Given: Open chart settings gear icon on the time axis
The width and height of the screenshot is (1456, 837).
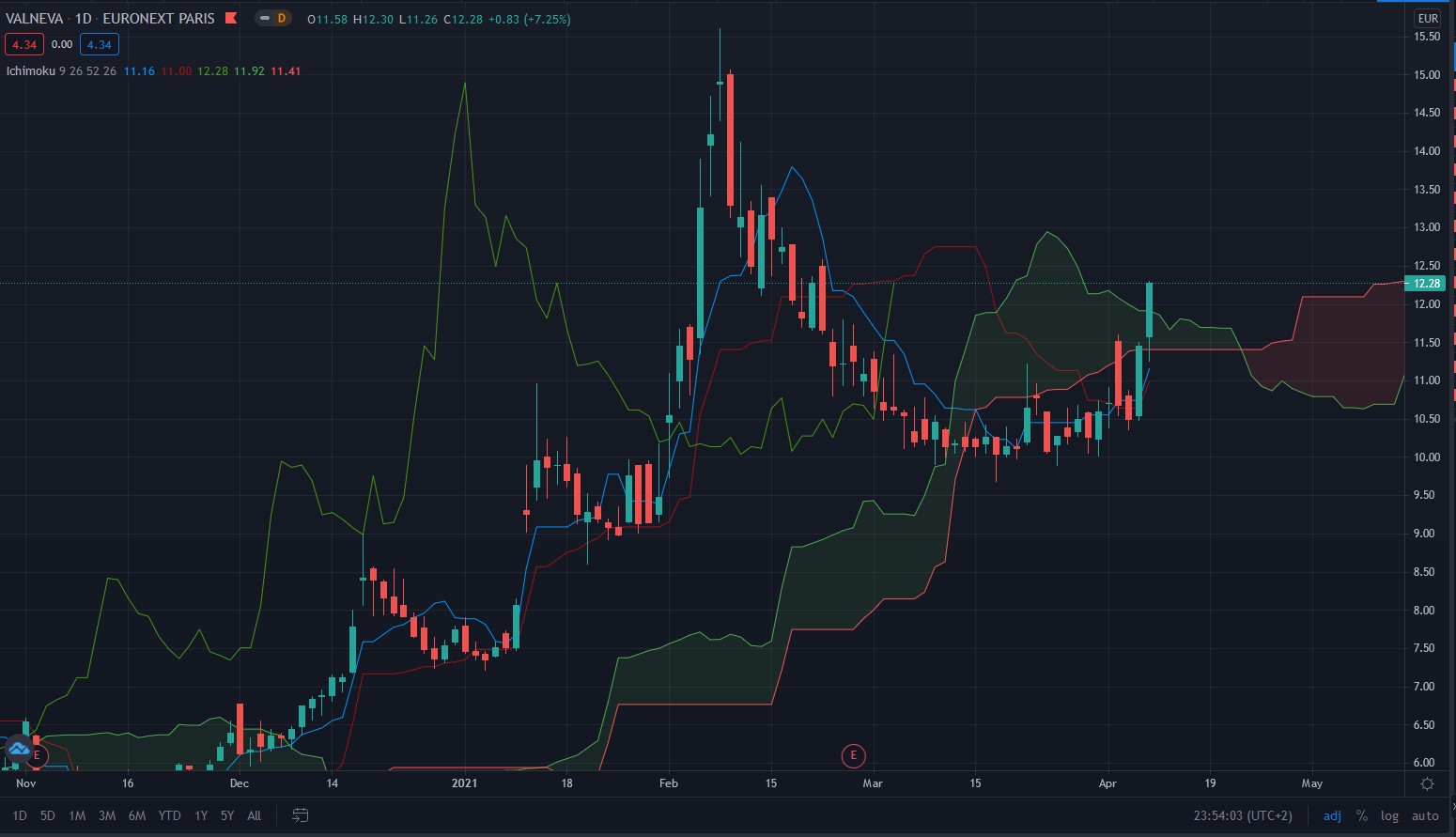Looking at the screenshot, I should [x=1428, y=783].
